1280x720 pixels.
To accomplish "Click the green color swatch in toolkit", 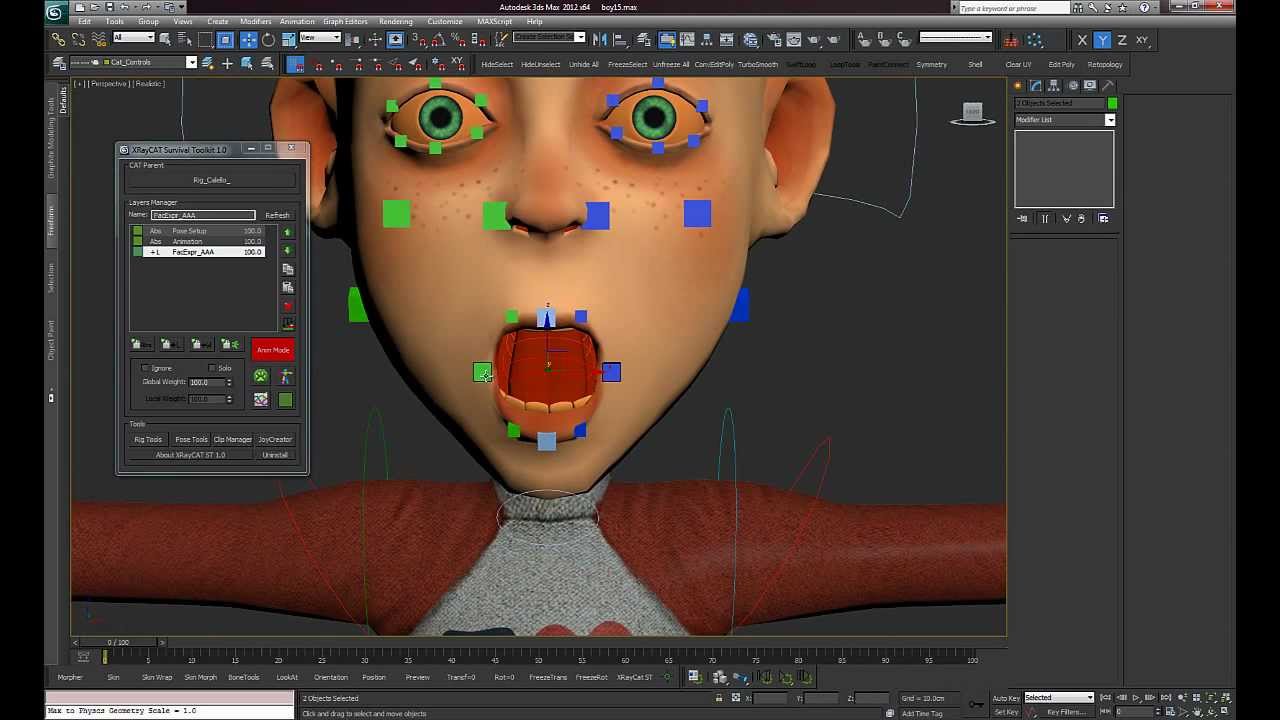I will coord(286,400).
